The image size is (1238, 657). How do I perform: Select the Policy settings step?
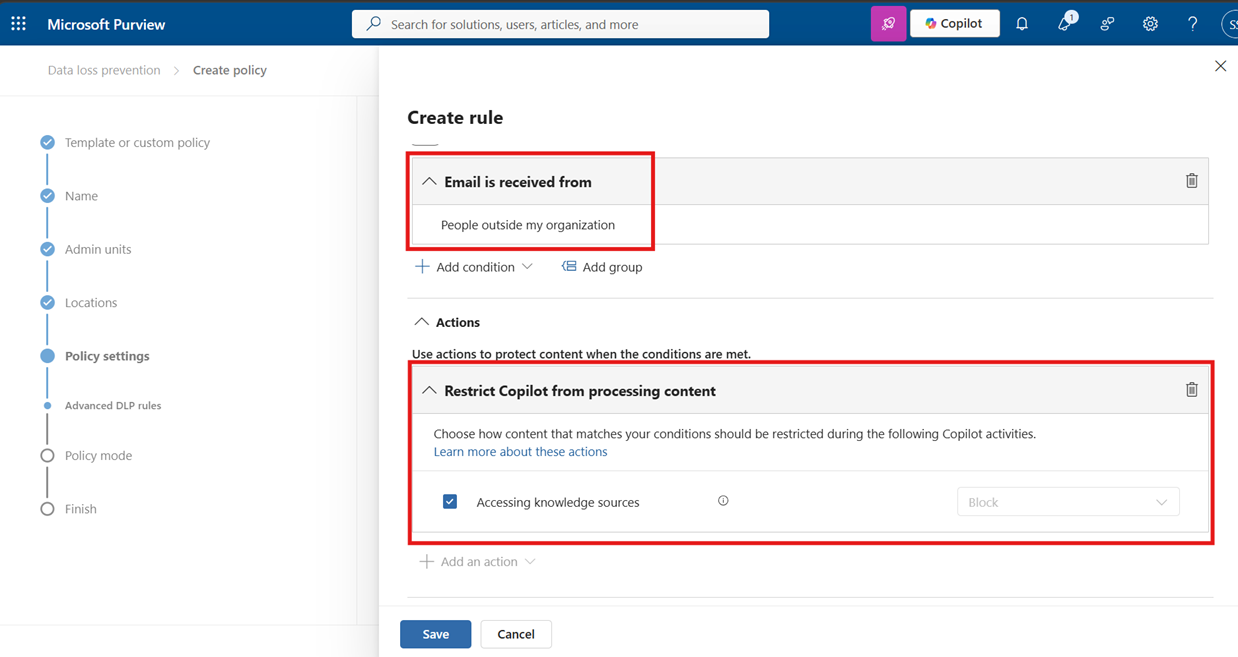coord(107,356)
